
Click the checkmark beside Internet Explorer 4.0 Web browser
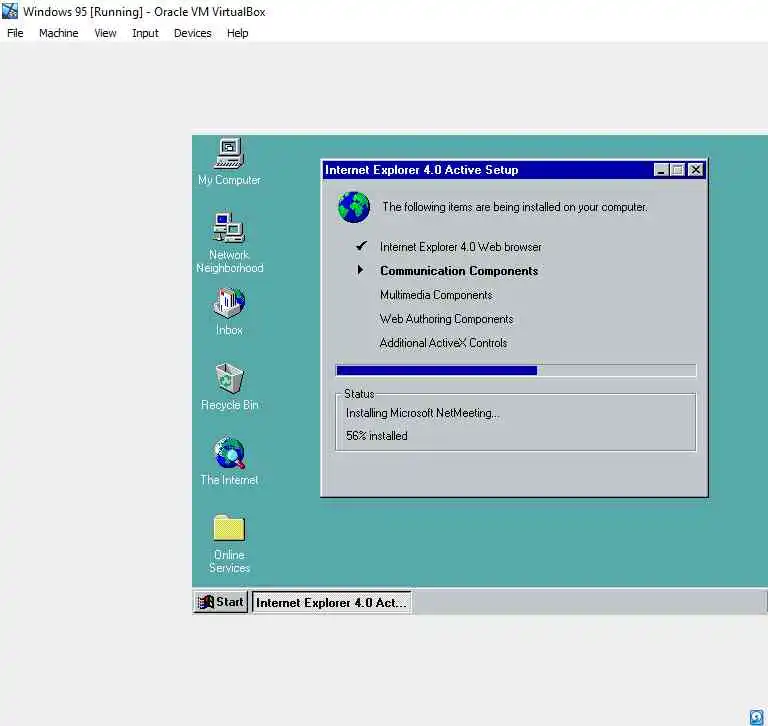point(361,246)
